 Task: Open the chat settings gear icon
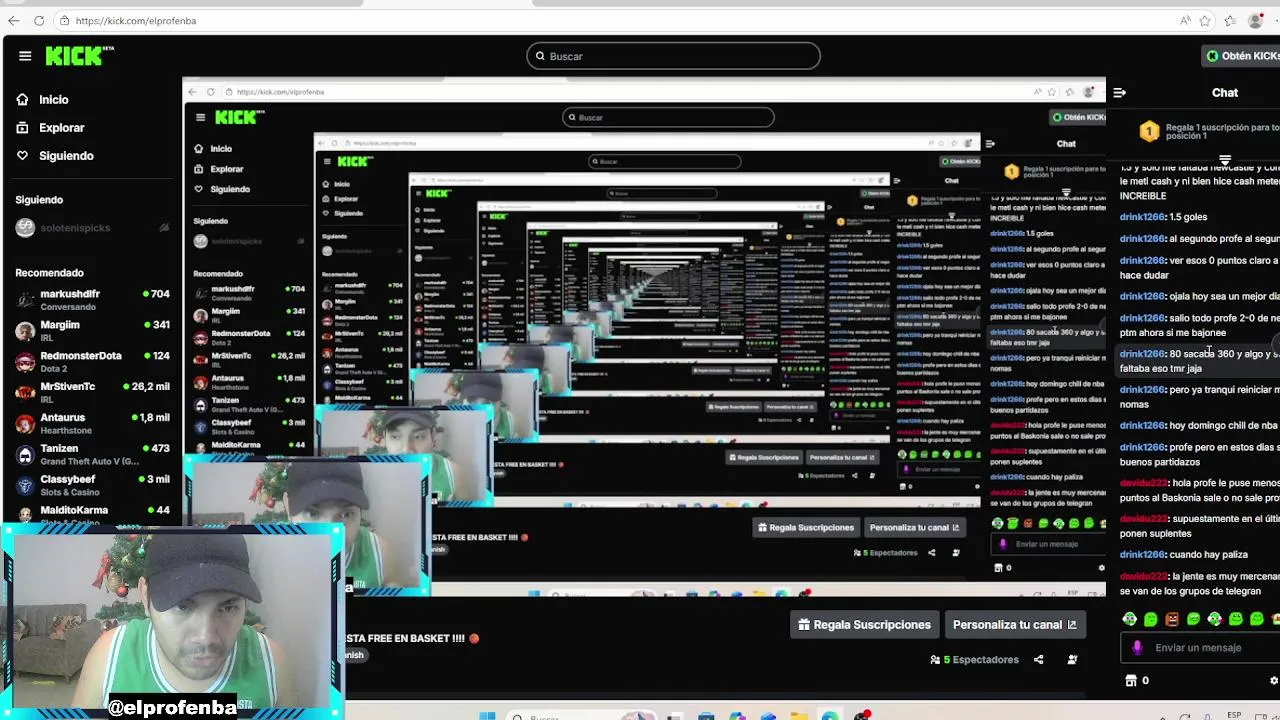(x=1274, y=681)
